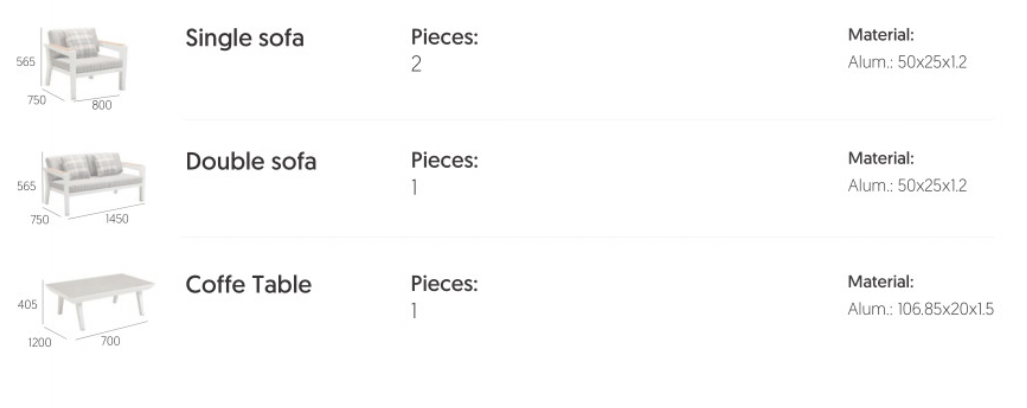Click the Alum.: 106.85x20x1.5 material value
The width and height of the screenshot is (1027, 408).
click(920, 310)
